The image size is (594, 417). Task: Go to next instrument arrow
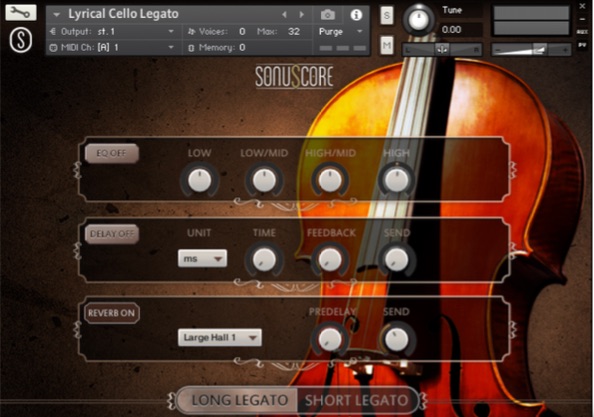[302, 15]
